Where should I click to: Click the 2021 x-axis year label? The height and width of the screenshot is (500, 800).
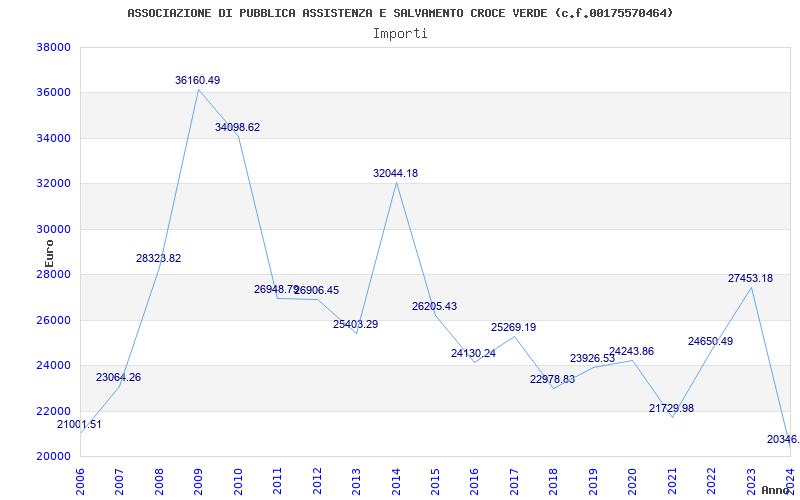(x=672, y=481)
